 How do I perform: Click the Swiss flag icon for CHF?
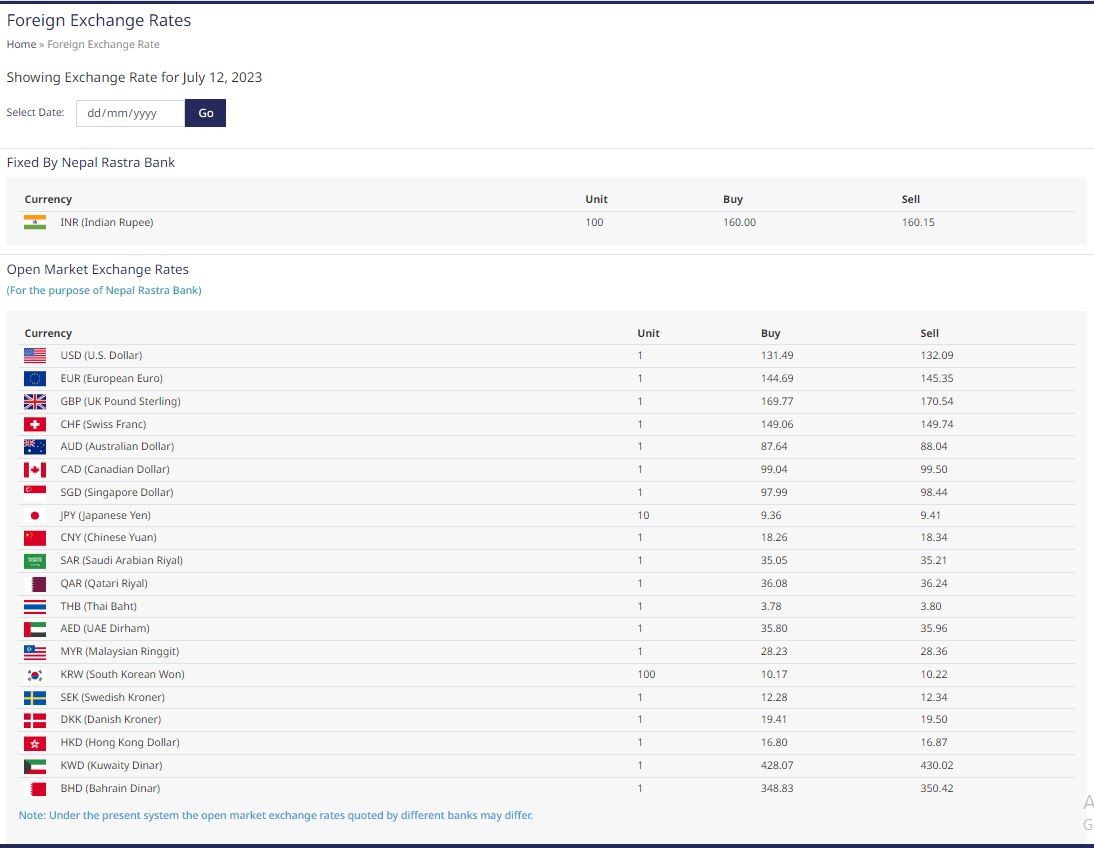click(x=35, y=424)
